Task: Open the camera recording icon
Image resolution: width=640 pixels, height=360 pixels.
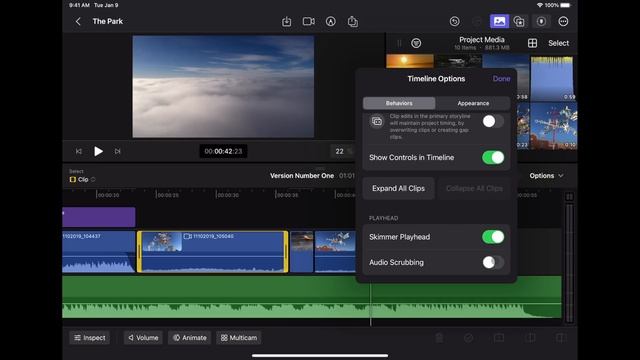Action: coord(309,21)
